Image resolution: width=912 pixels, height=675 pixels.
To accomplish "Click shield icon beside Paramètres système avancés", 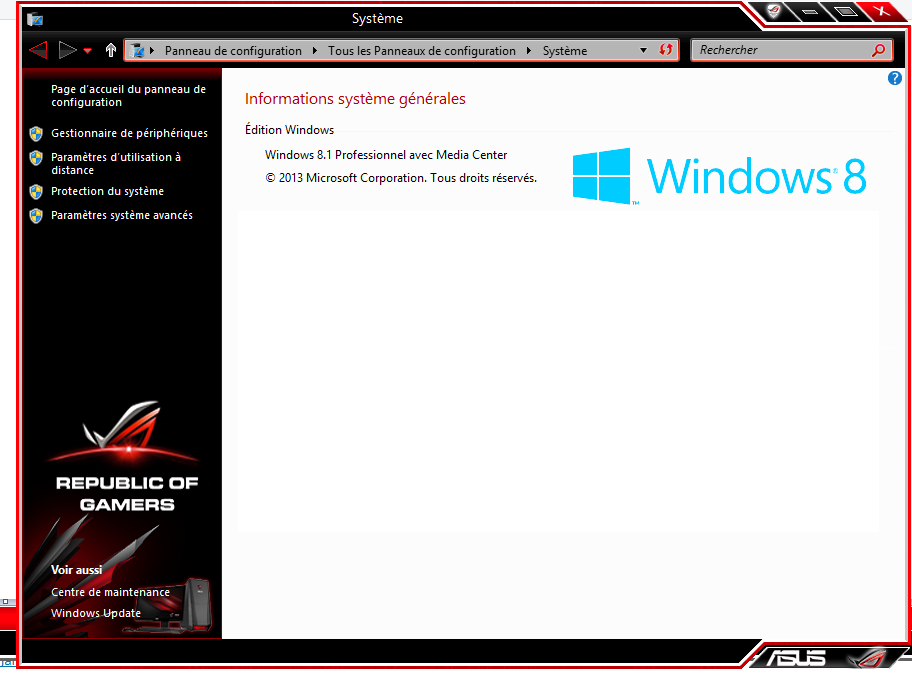I will coord(36,216).
